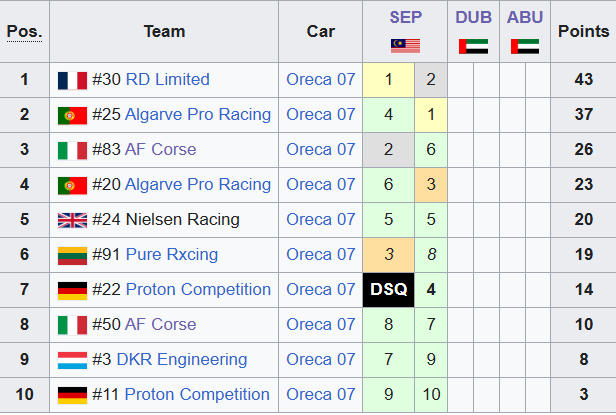The image size is (616, 415).
Task: Click #25 Algarve Pro Racing's 37 points
Action: point(583,114)
